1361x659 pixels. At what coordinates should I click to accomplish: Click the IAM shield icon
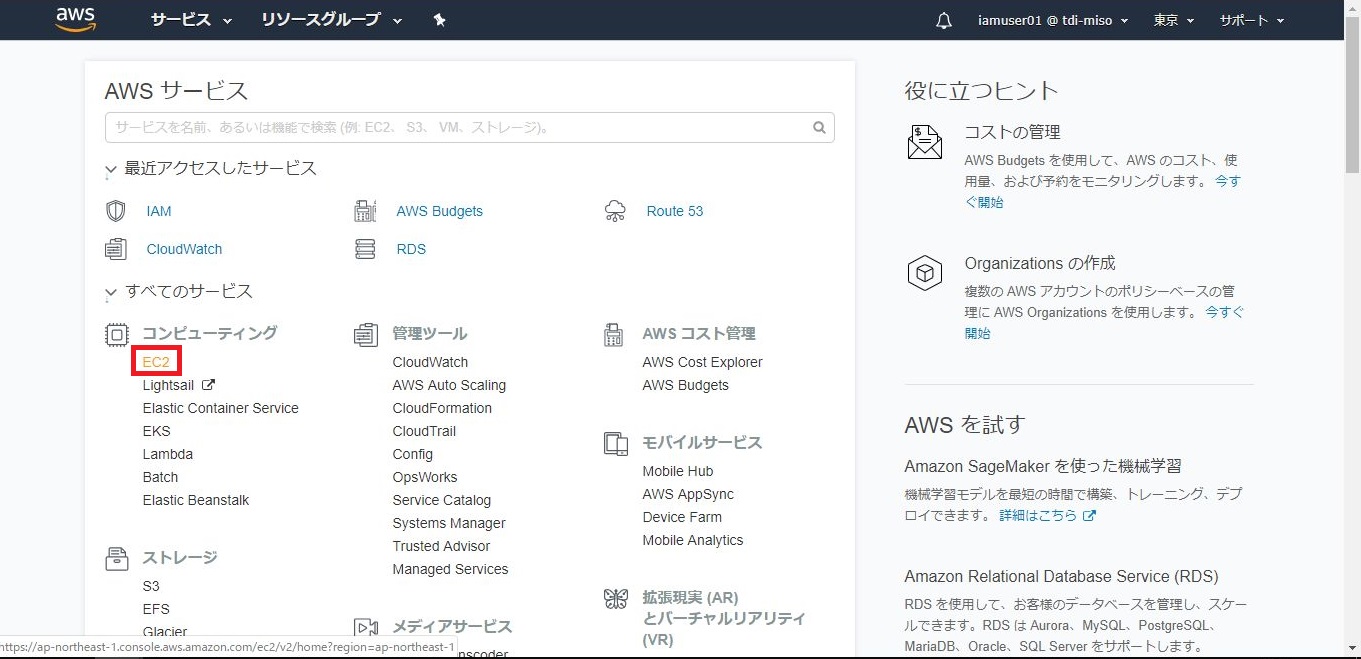click(116, 211)
